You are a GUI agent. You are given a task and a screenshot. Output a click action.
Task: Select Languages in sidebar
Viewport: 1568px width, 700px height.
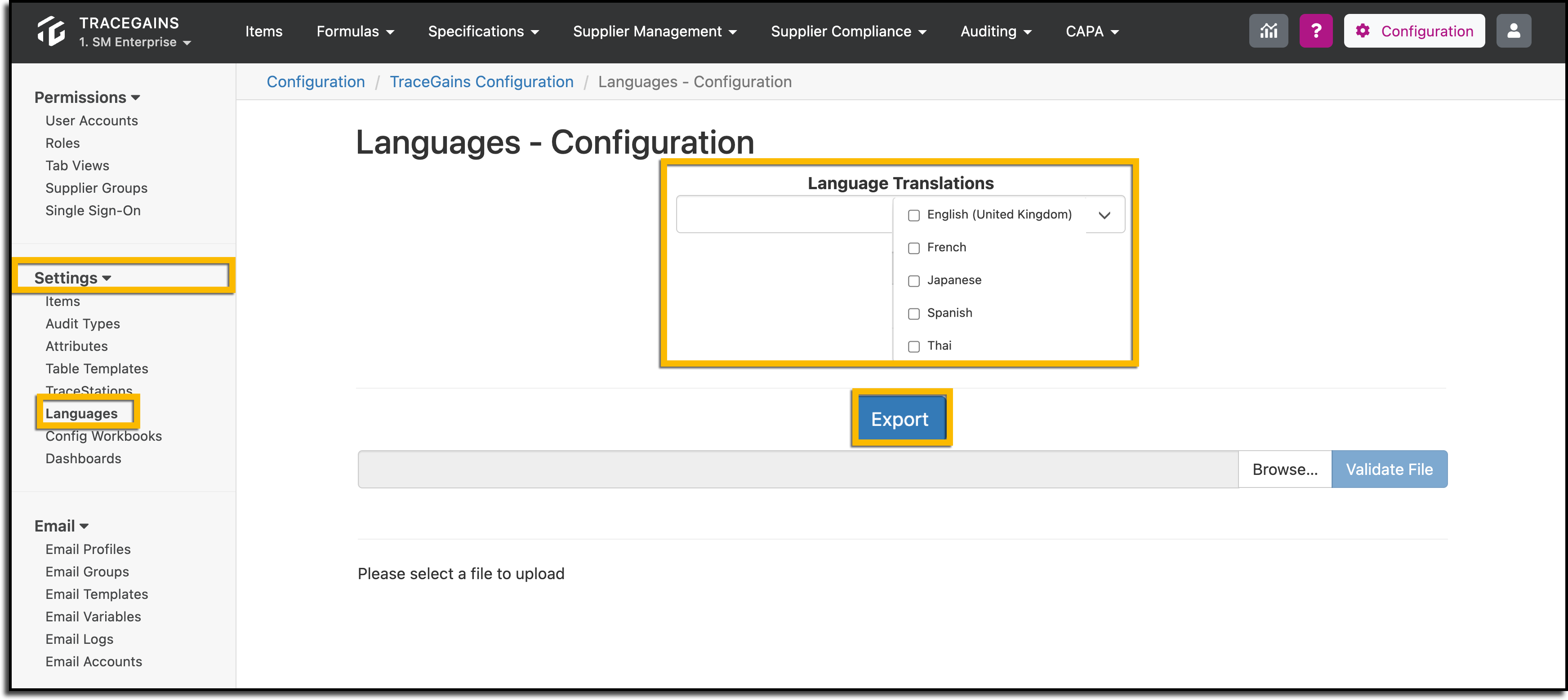[81, 413]
